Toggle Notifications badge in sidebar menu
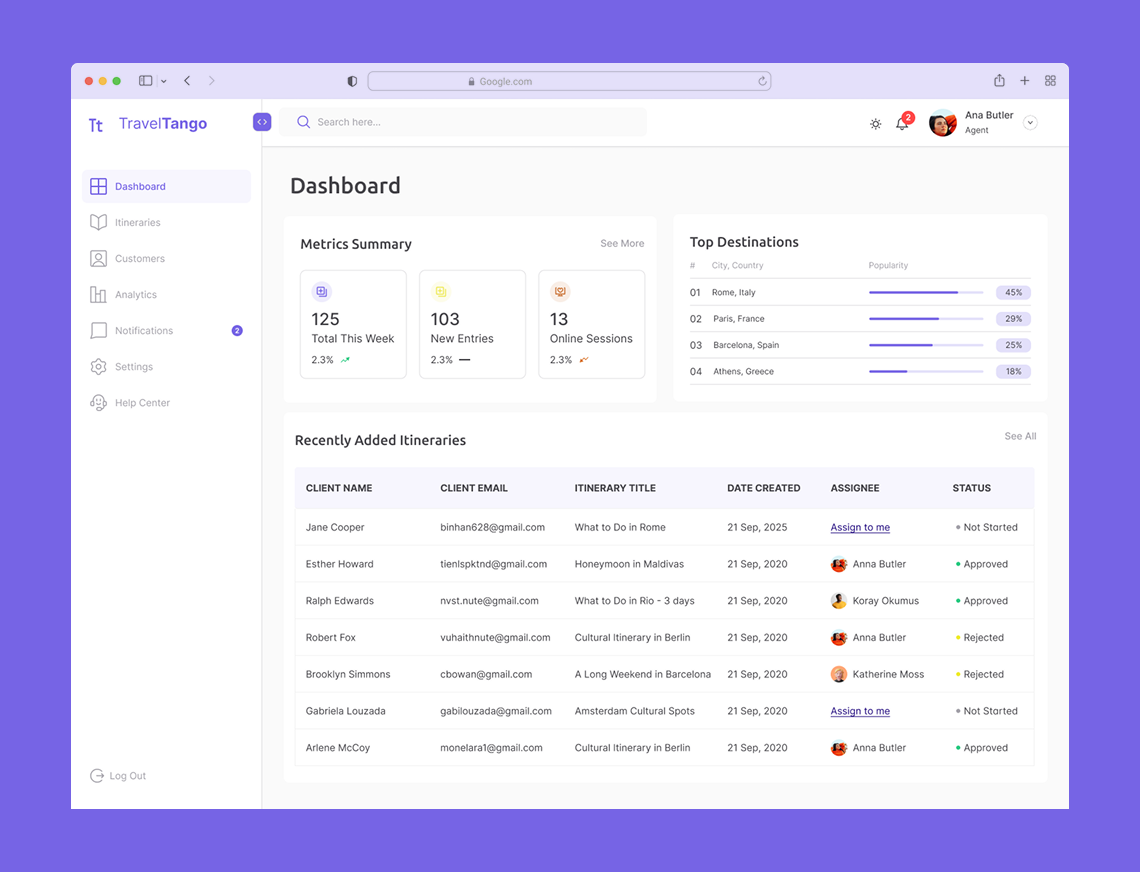1140x872 pixels. pos(237,330)
